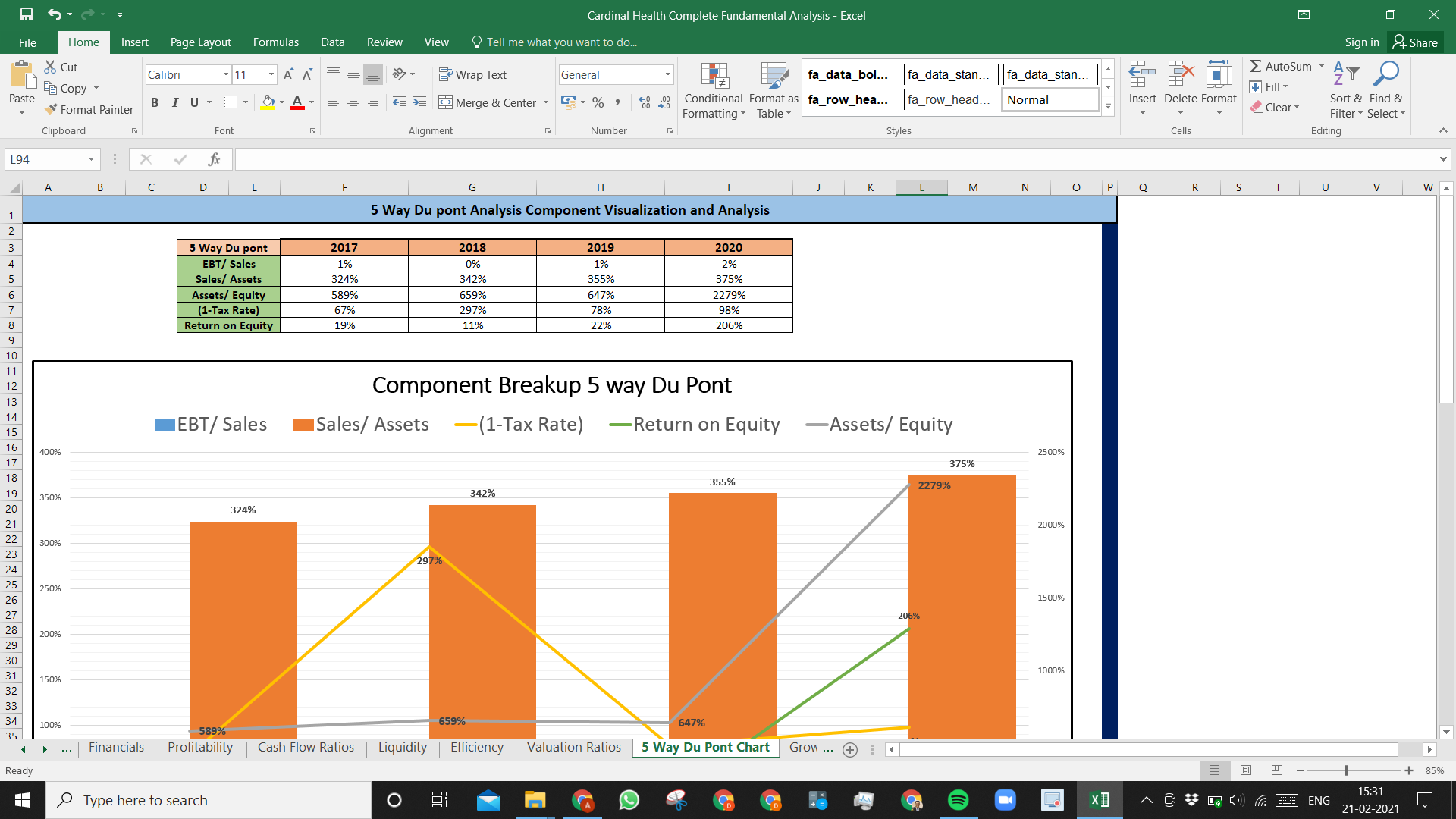Activate the Format Painter brush
The height and width of the screenshot is (819, 1456).
pyautogui.click(x=89, y=109)
